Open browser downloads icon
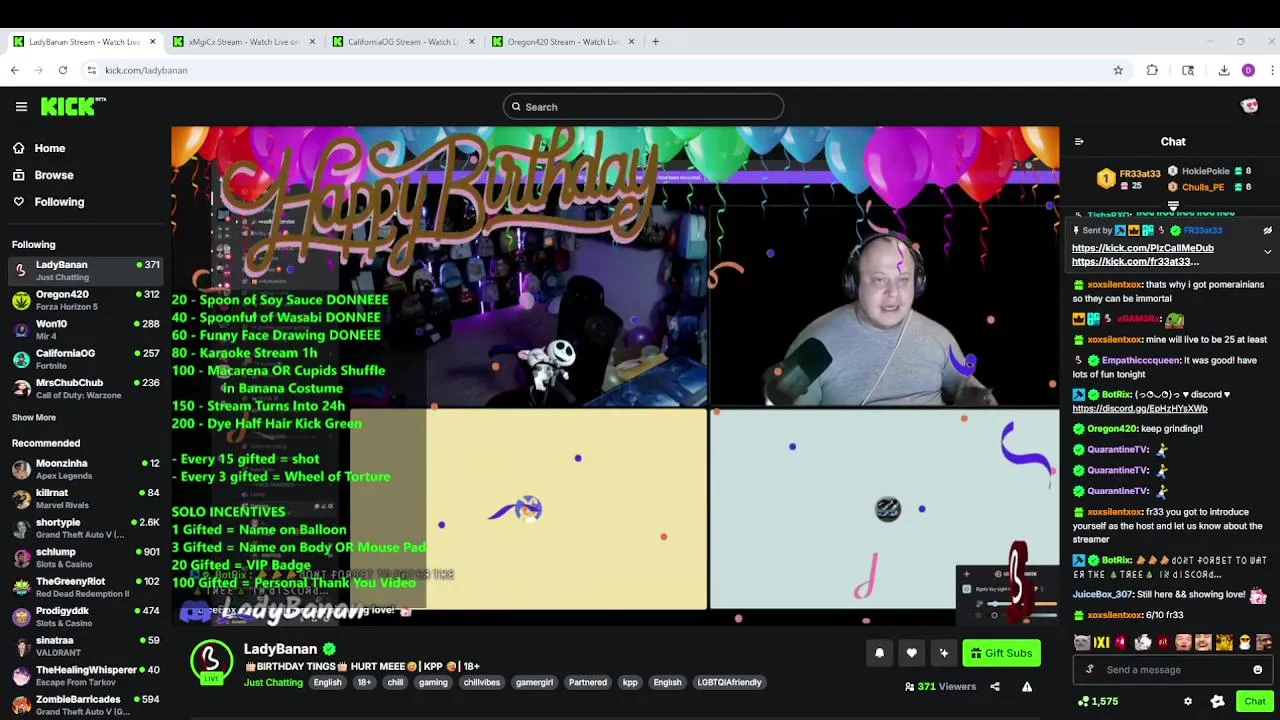 pyautogui.click(x=1223, y=70)
